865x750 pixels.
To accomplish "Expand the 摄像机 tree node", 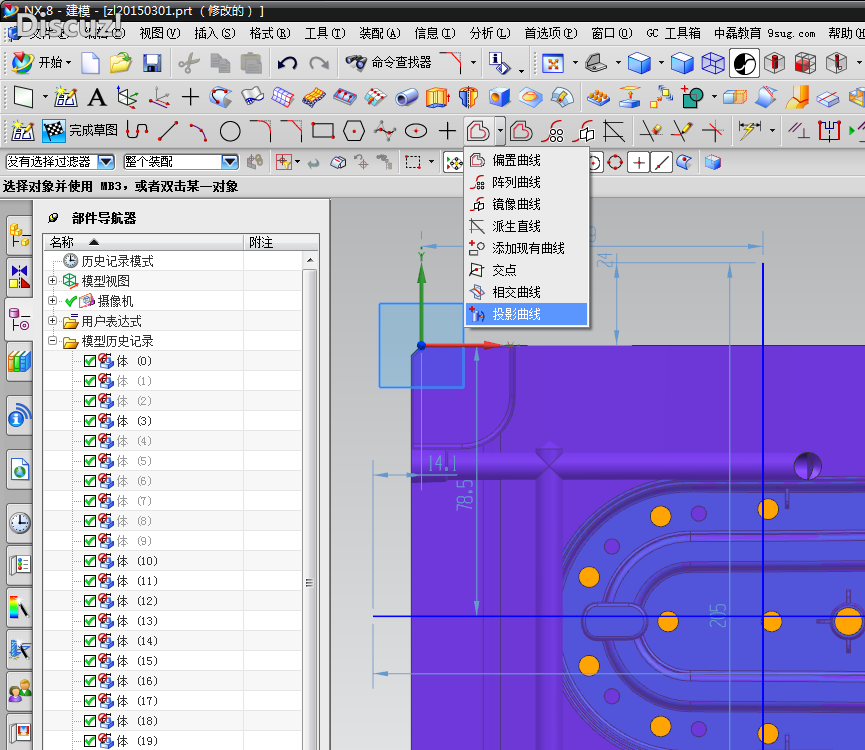I will coord(52,301).
